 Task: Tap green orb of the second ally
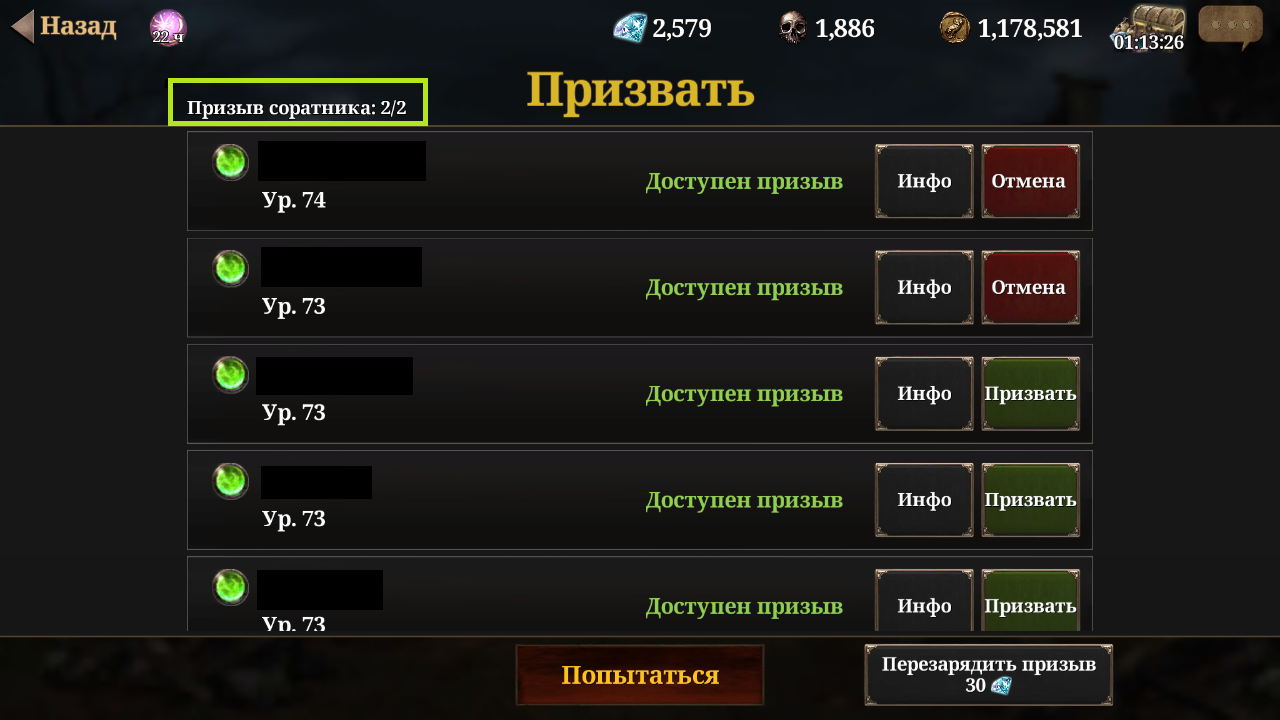coord(230,268)
